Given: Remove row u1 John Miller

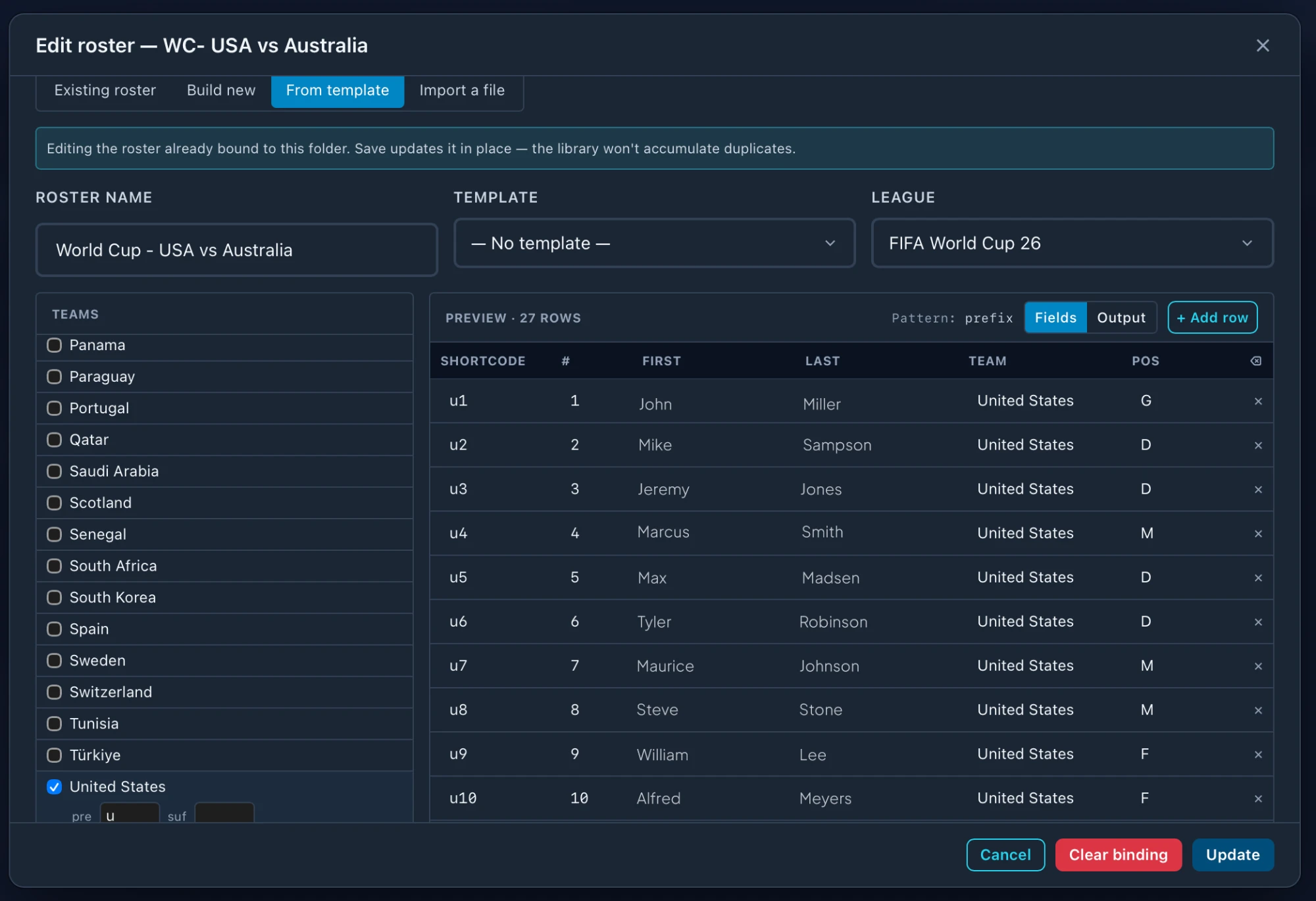Looking at the screenshot, I should (x=1258, y=401).
